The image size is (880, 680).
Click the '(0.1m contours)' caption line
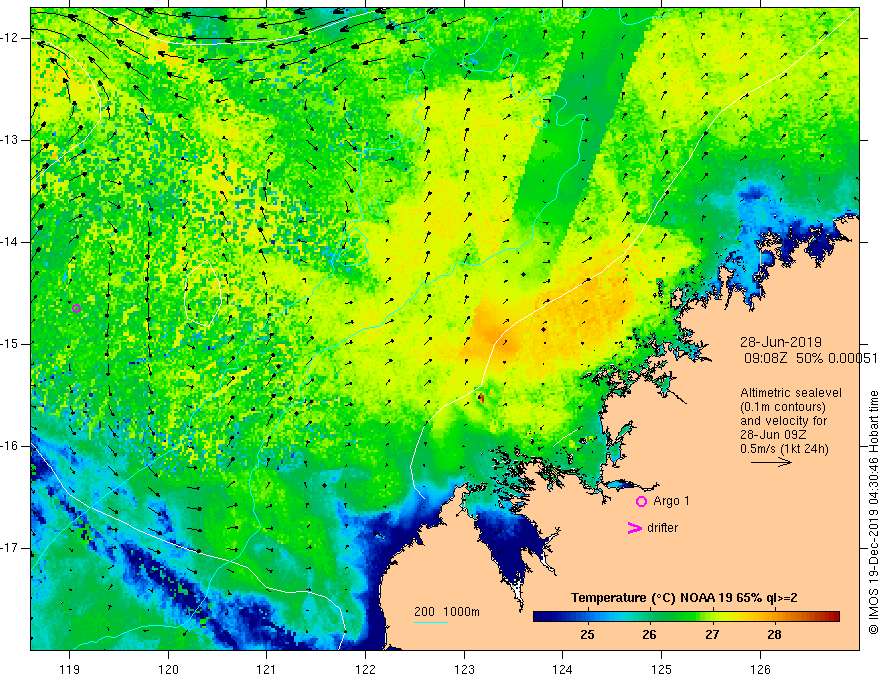click(783, 407)
